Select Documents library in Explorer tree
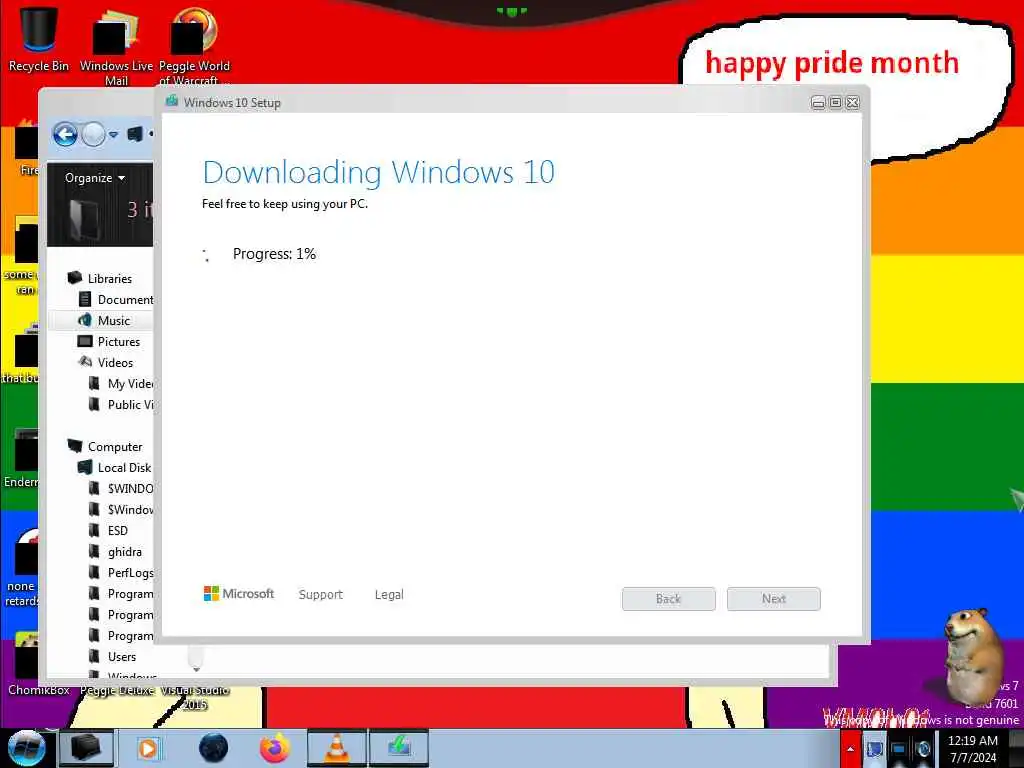This screenshot has height=768, width=1024. point(125,299)
